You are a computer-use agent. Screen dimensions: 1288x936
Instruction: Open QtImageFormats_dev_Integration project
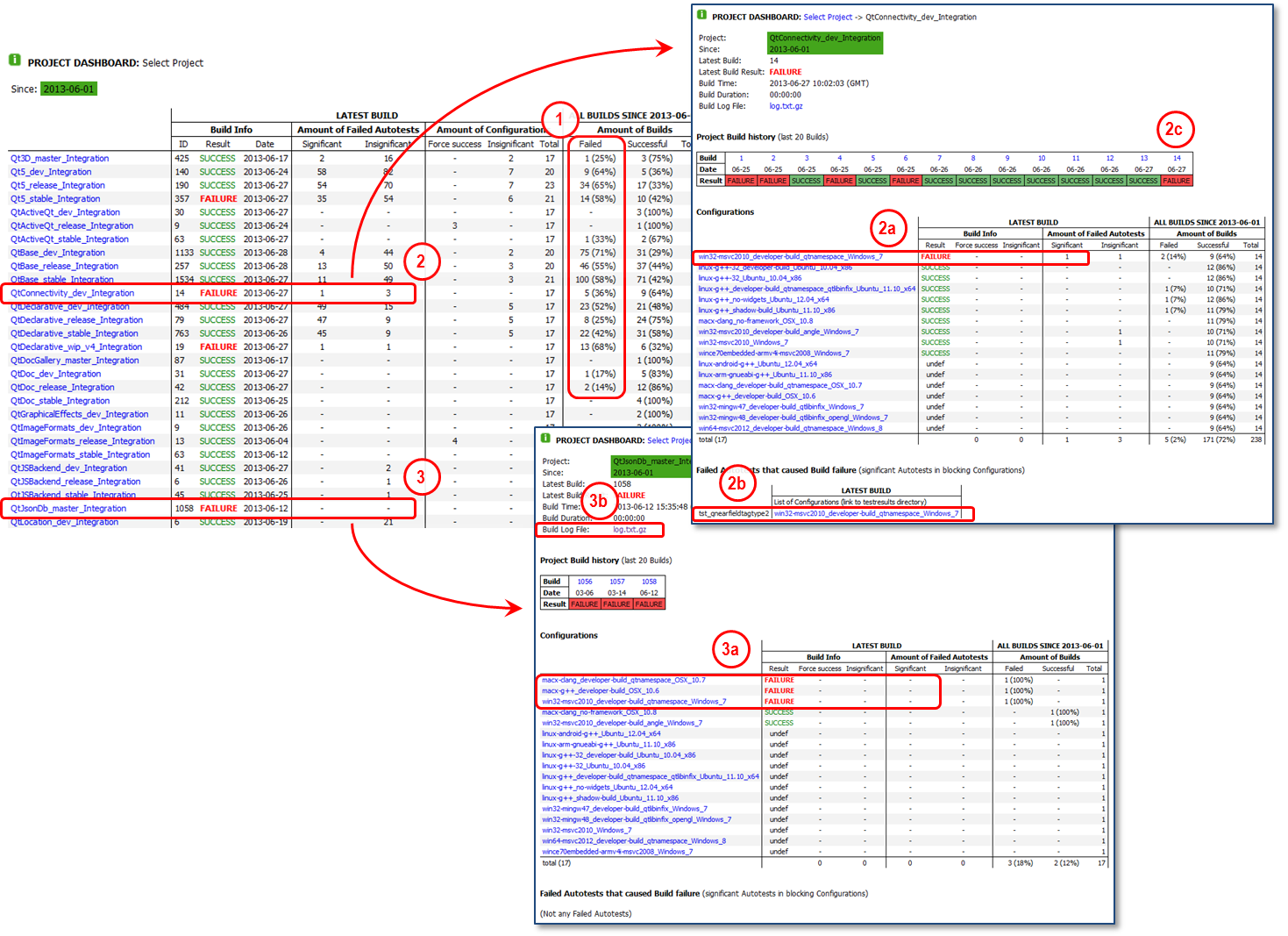click(75, 428)
